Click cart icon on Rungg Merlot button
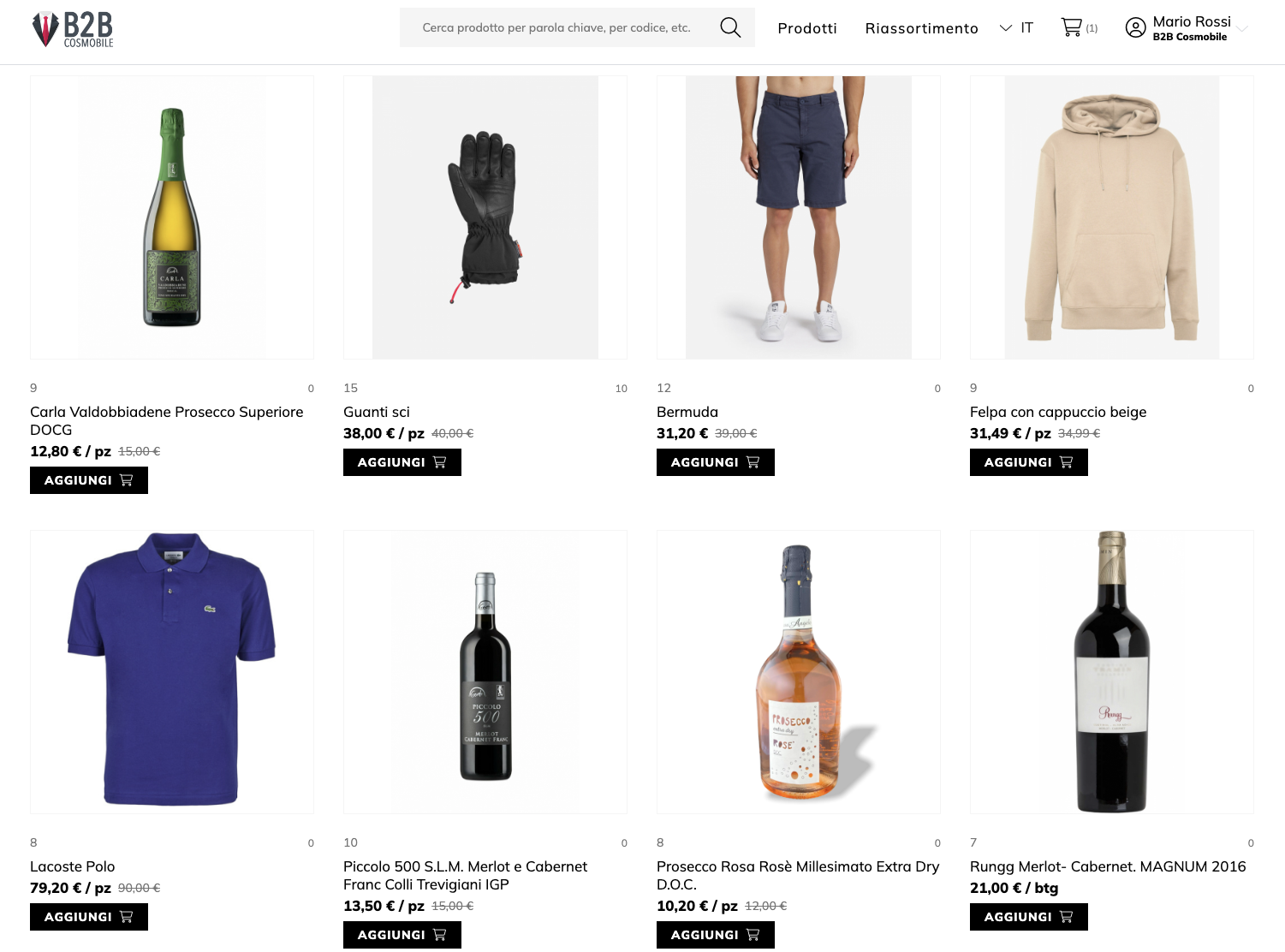Viewport: 1285px width, 952px height. point(1067,917)
